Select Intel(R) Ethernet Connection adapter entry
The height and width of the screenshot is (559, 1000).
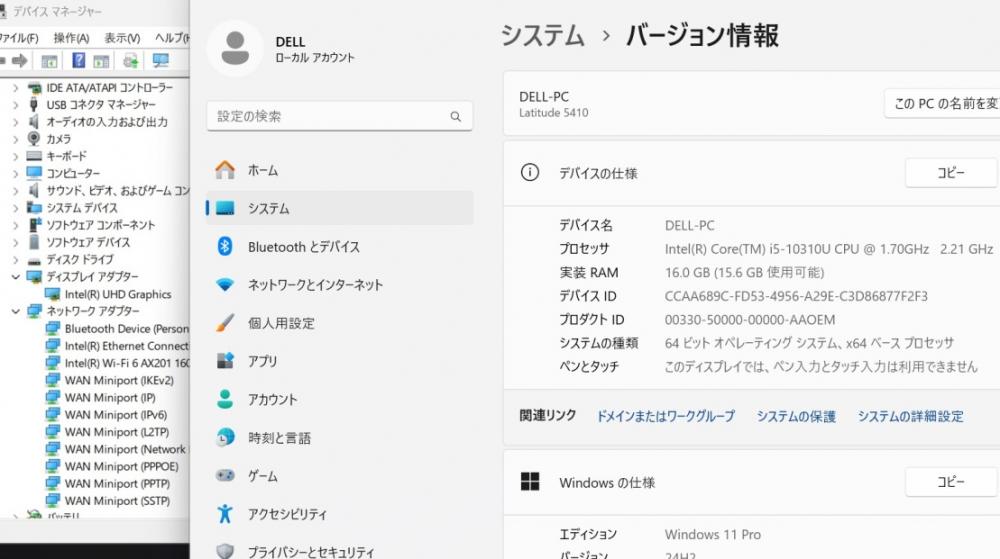point(127,345)
